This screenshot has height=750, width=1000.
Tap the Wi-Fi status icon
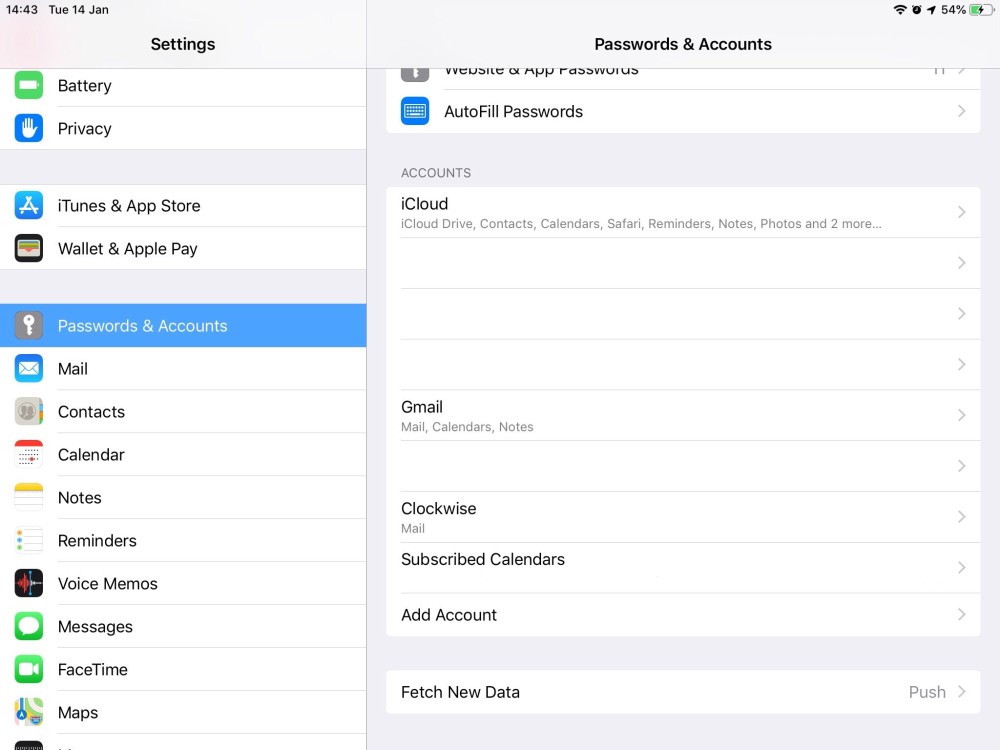900,10
